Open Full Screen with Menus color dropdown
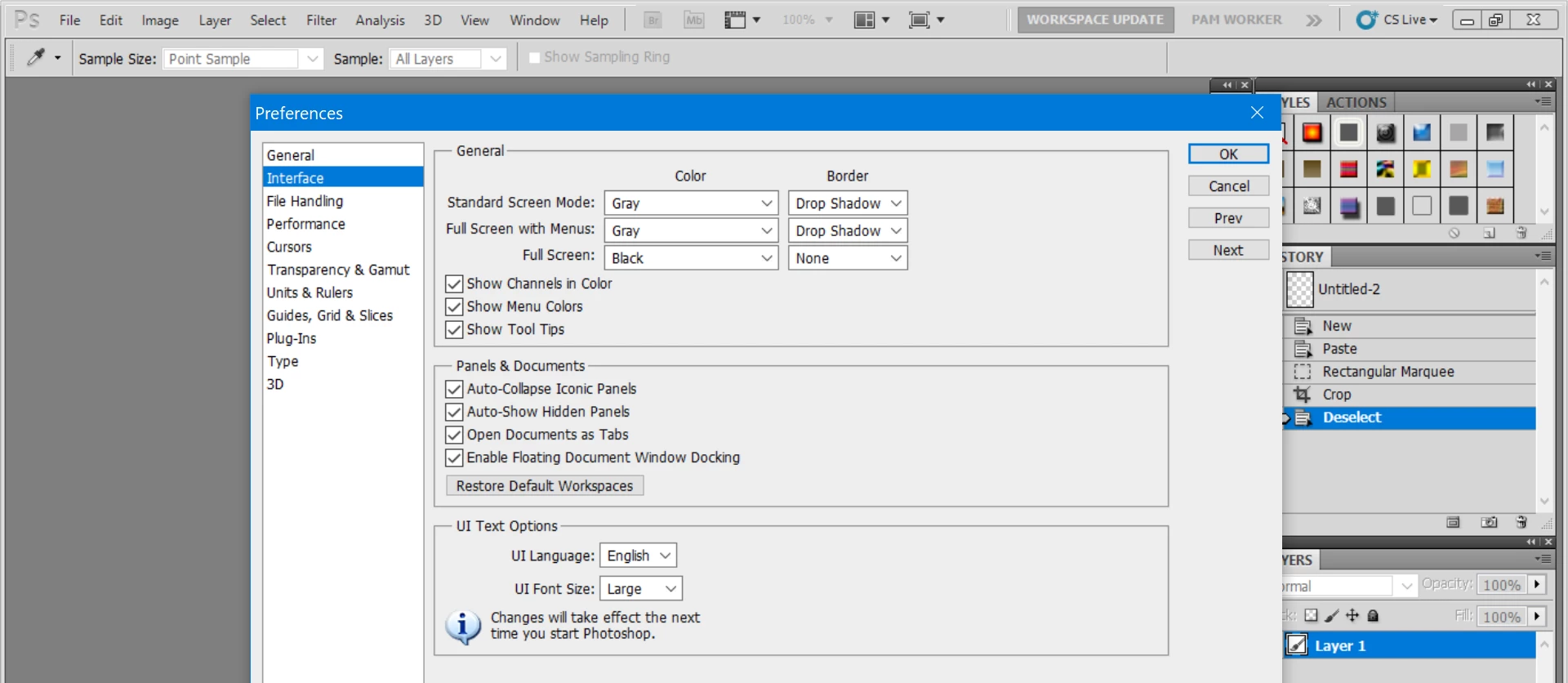1568x683 pixels. (x=691, y=230)
